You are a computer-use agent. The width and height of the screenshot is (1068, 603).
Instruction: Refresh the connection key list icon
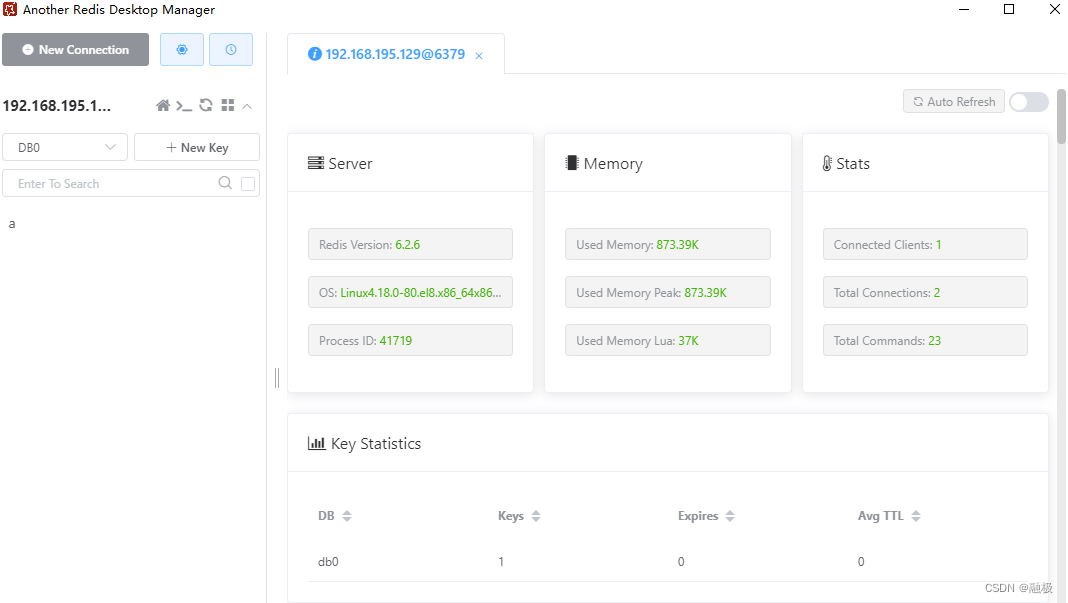[206, 106]
